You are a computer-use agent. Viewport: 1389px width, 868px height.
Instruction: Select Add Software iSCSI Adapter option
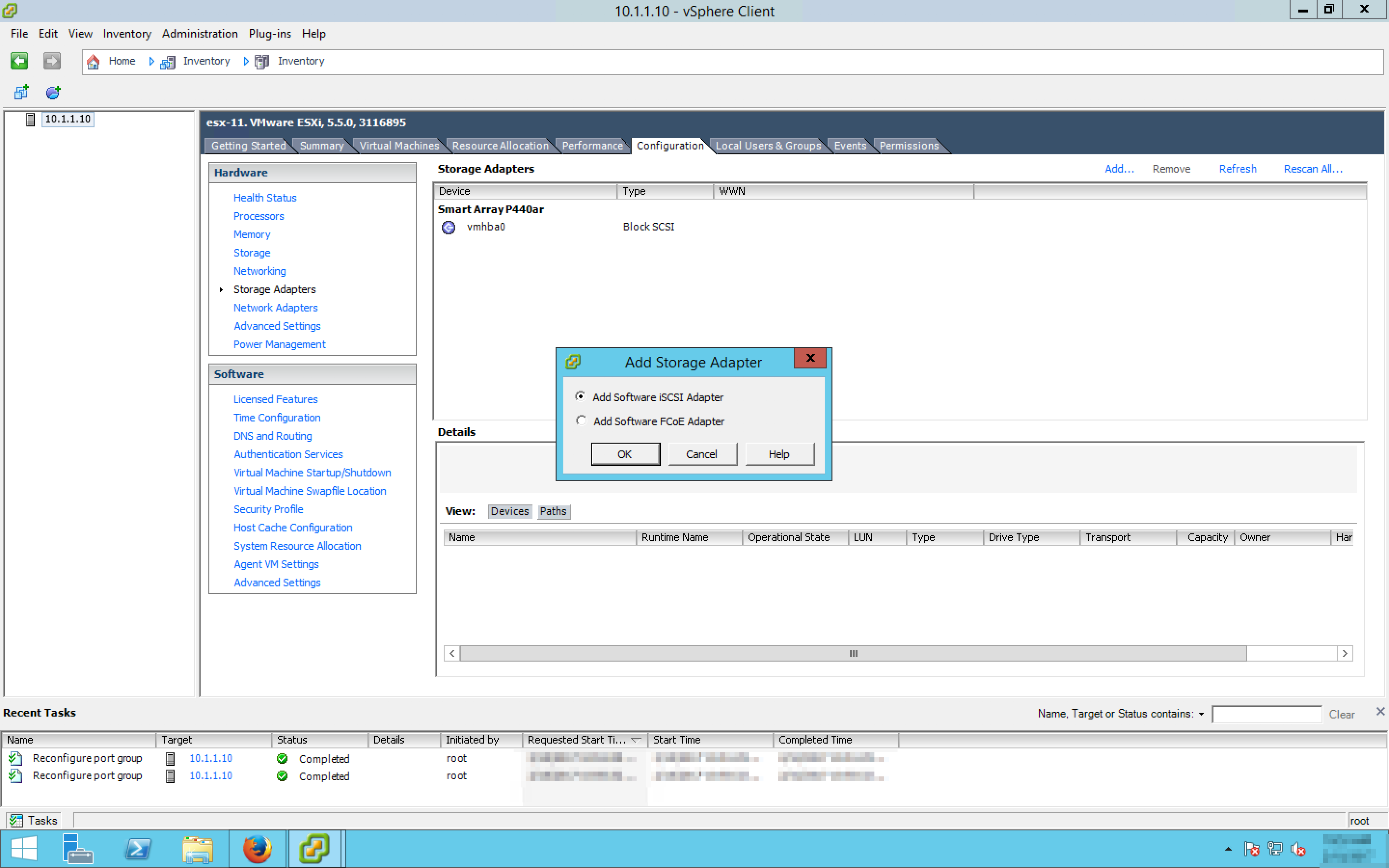point(580,396)
